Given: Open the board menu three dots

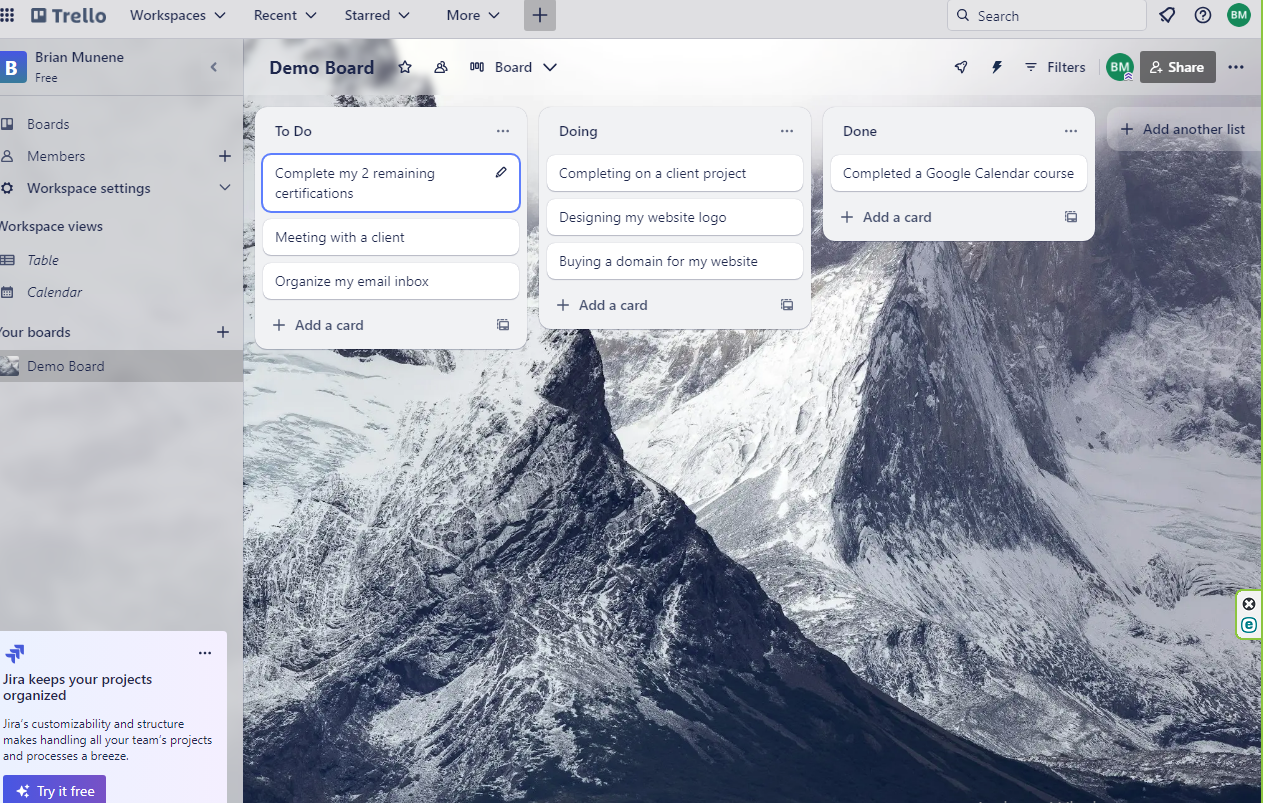Looking at the screenshot, I should tap(1236, 67).
